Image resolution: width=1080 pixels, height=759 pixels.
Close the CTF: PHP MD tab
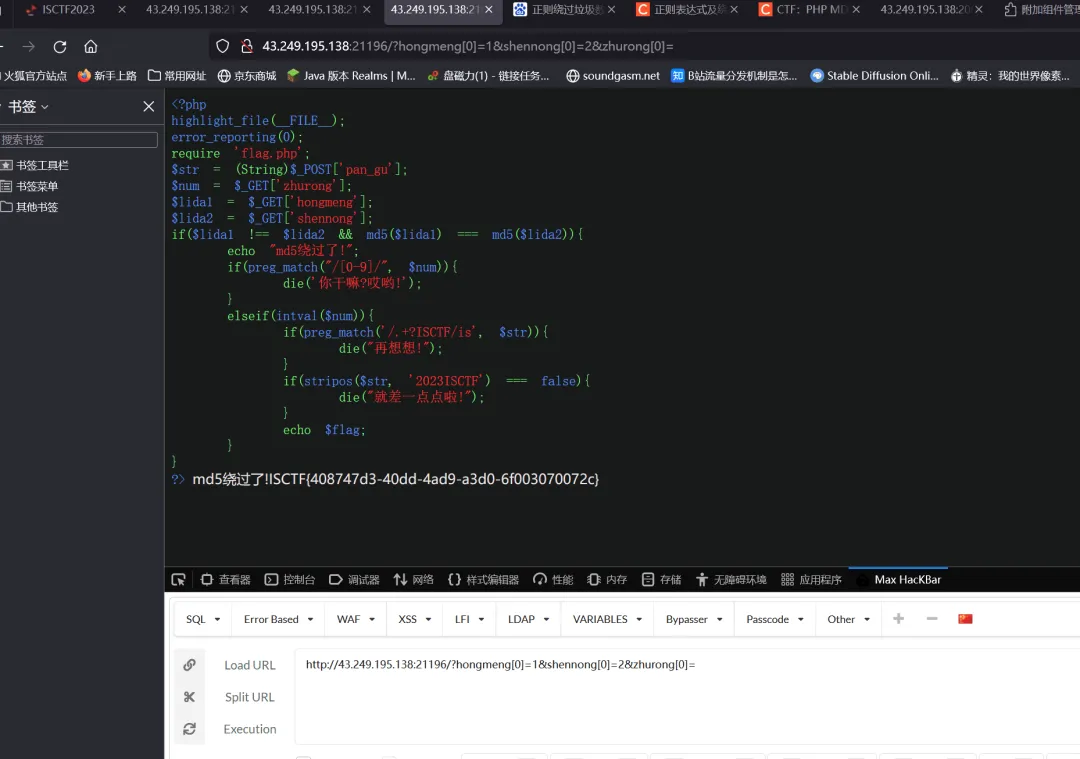(856, 10)
